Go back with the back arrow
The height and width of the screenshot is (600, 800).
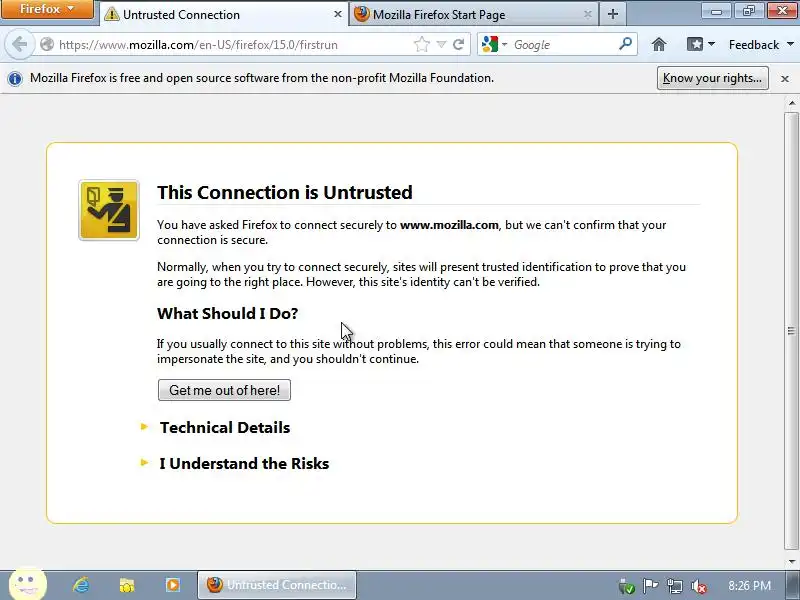[x=19, y=44]
